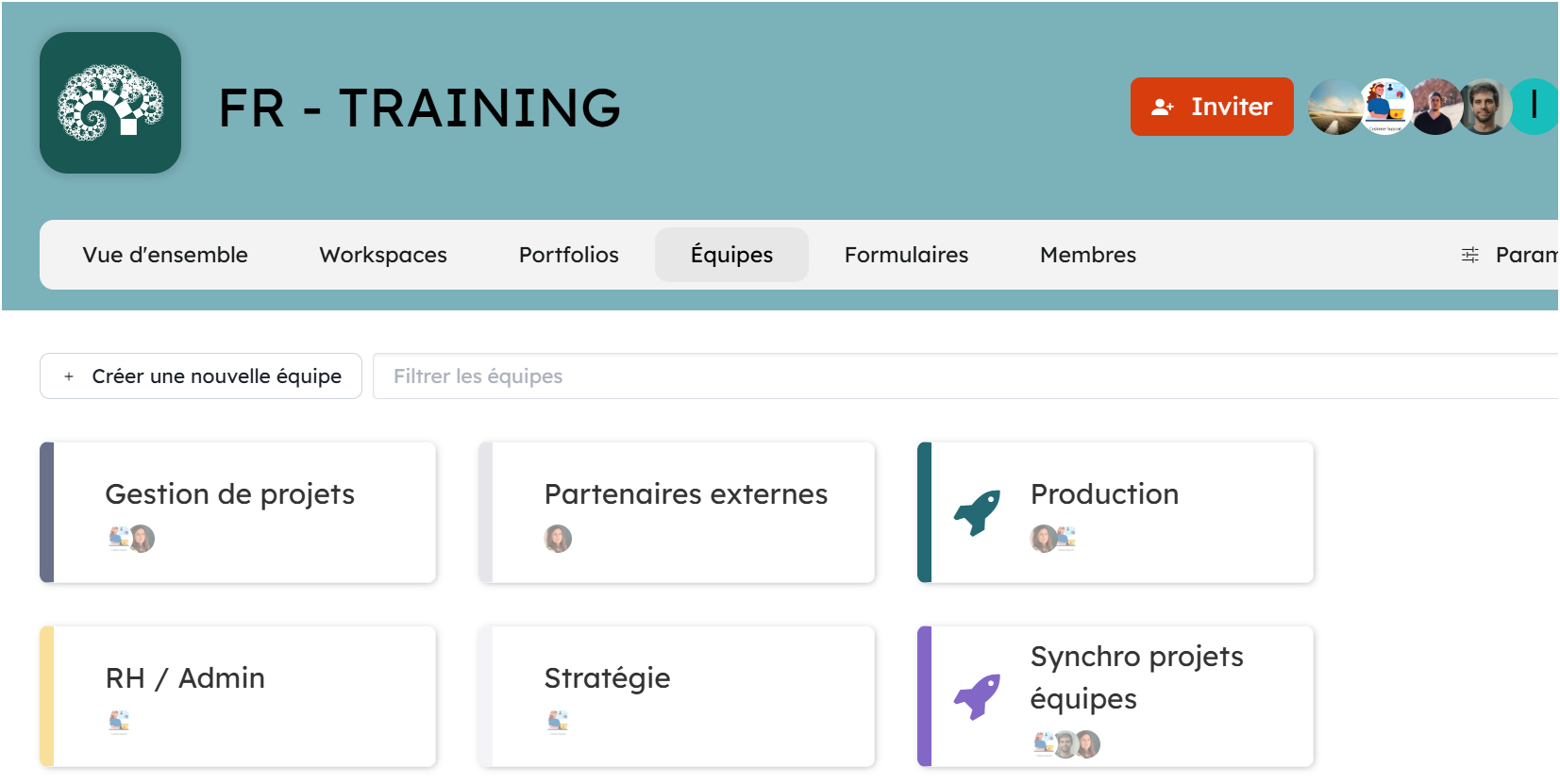Select the Membres tab
This screenshot has width=1560, height=784.
(x=1087, y=255)
